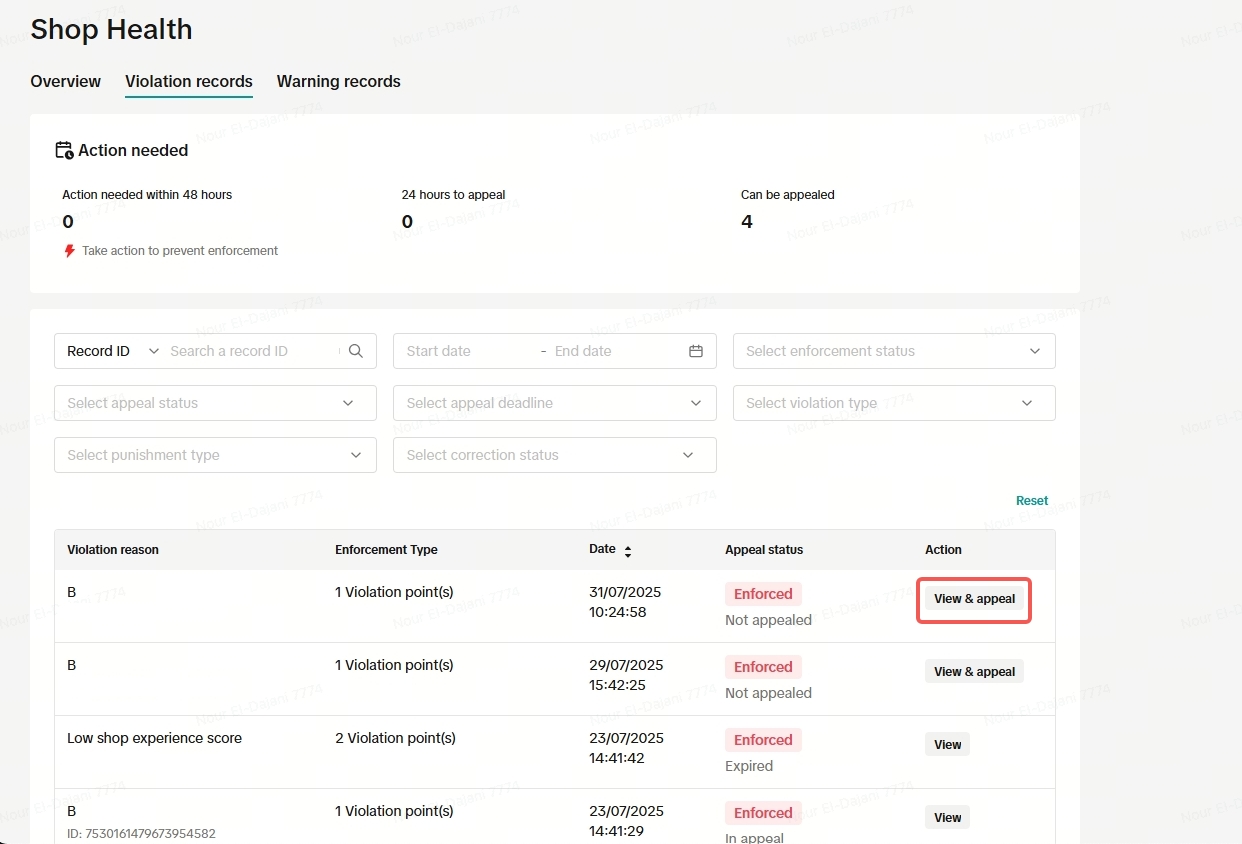The width and height of the screenshot is (1242, 844).
Task: Click the Start date field
Action: click(x=467, y=351)
